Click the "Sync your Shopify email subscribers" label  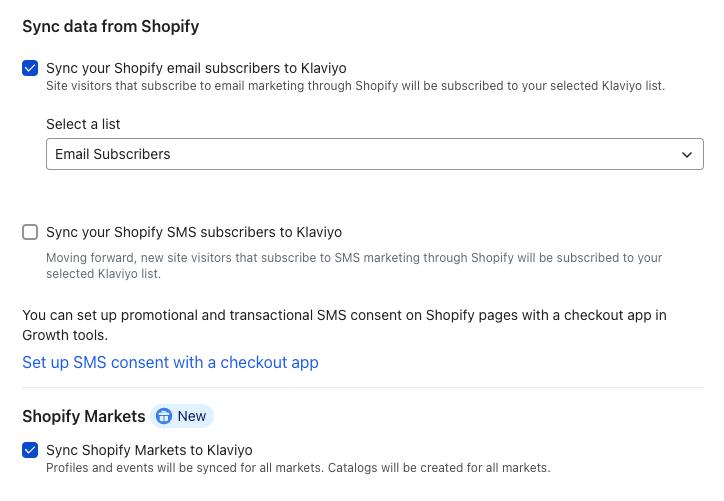[196, 68]
